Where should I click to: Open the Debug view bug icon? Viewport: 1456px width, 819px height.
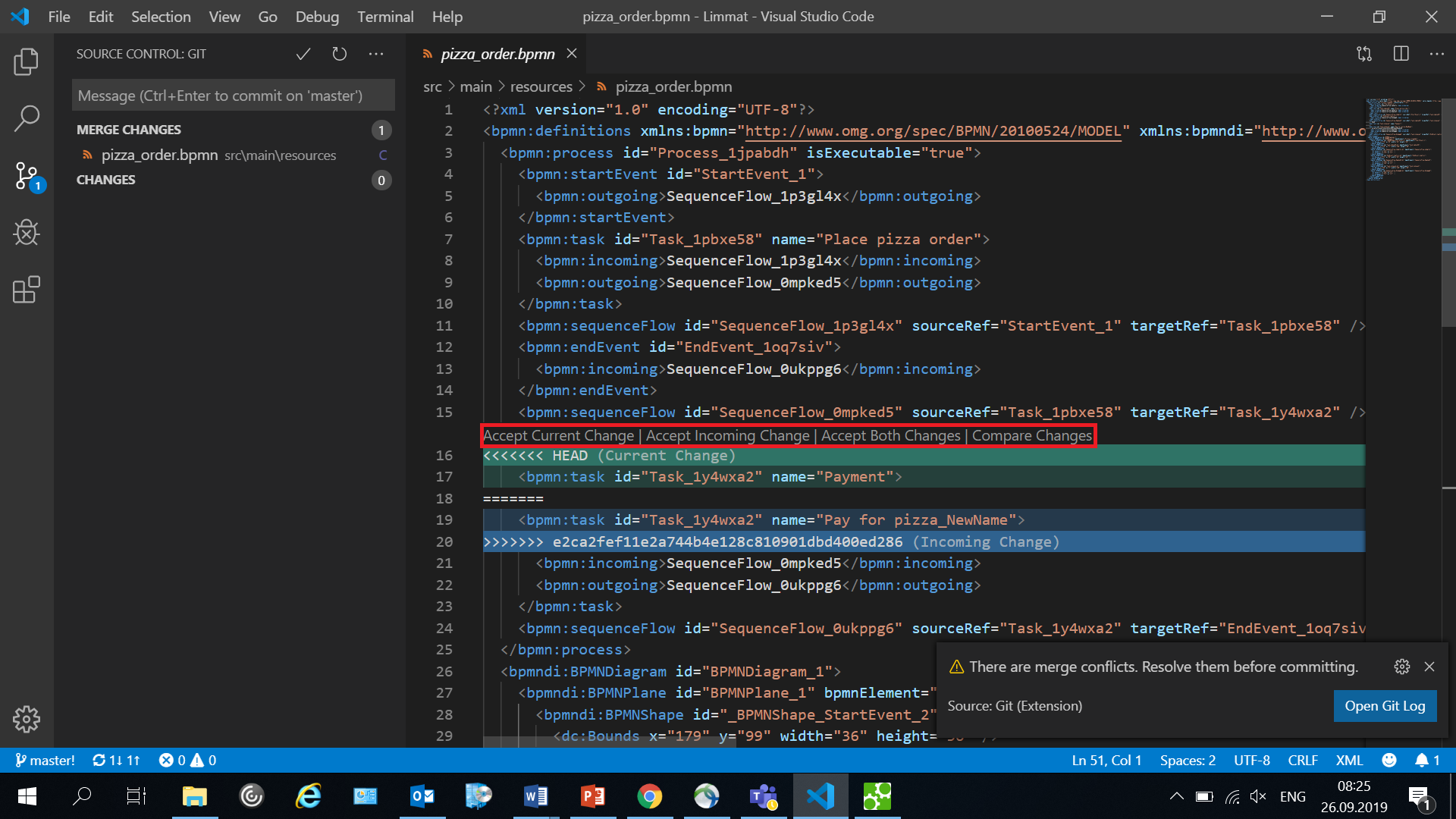pyautogui.click(x=27, y=233)
